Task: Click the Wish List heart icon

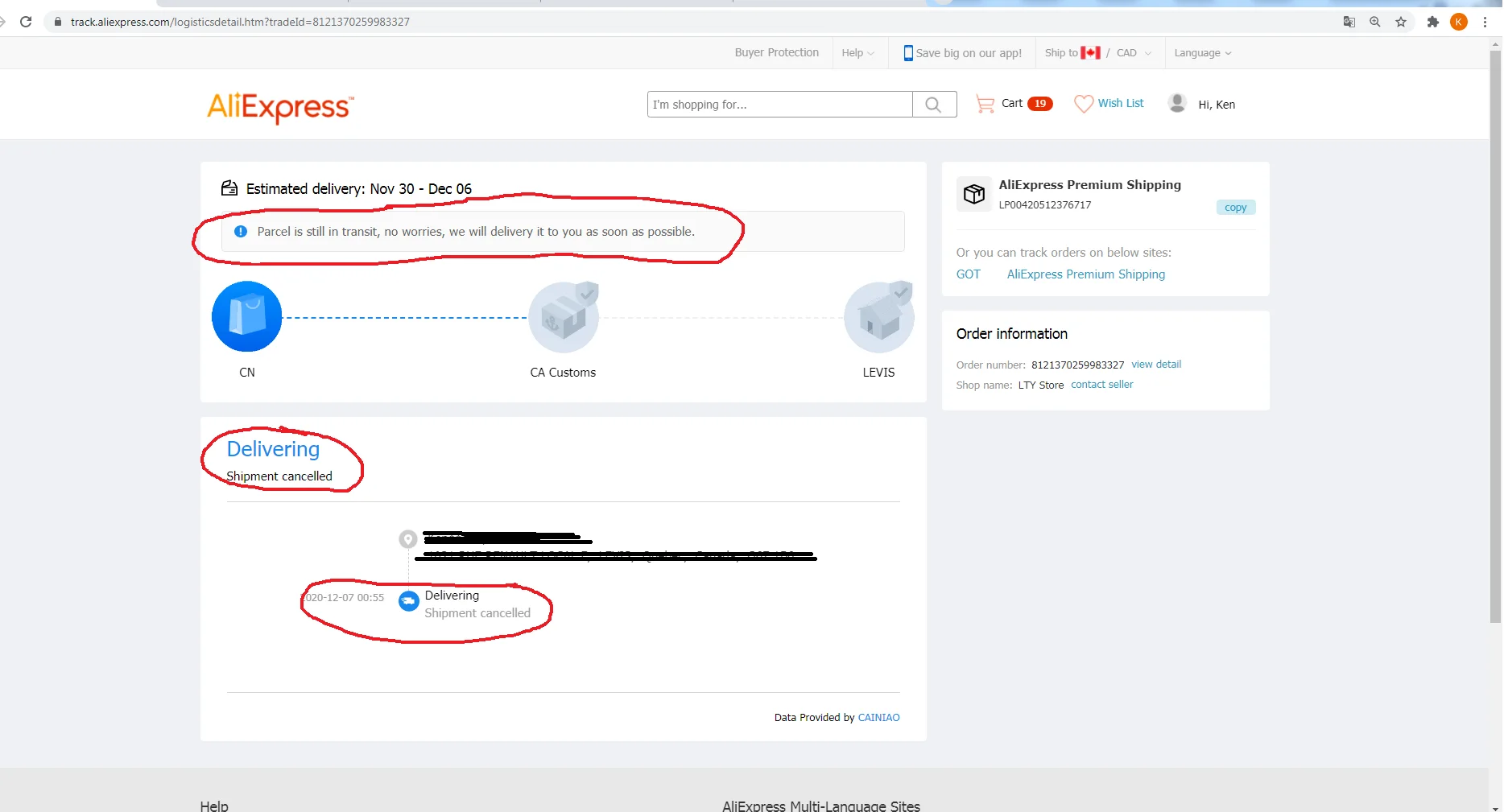Action: pos(1084,104)
